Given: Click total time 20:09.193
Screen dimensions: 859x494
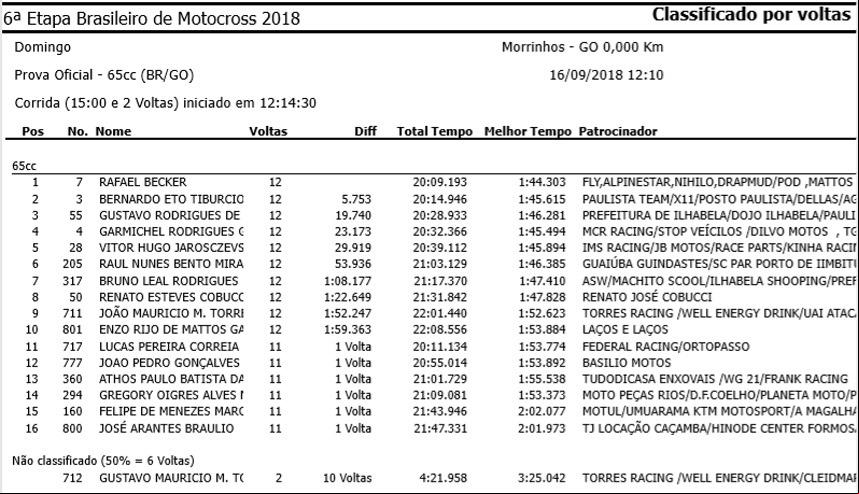Looking at the screenshot, I should 440,182.
